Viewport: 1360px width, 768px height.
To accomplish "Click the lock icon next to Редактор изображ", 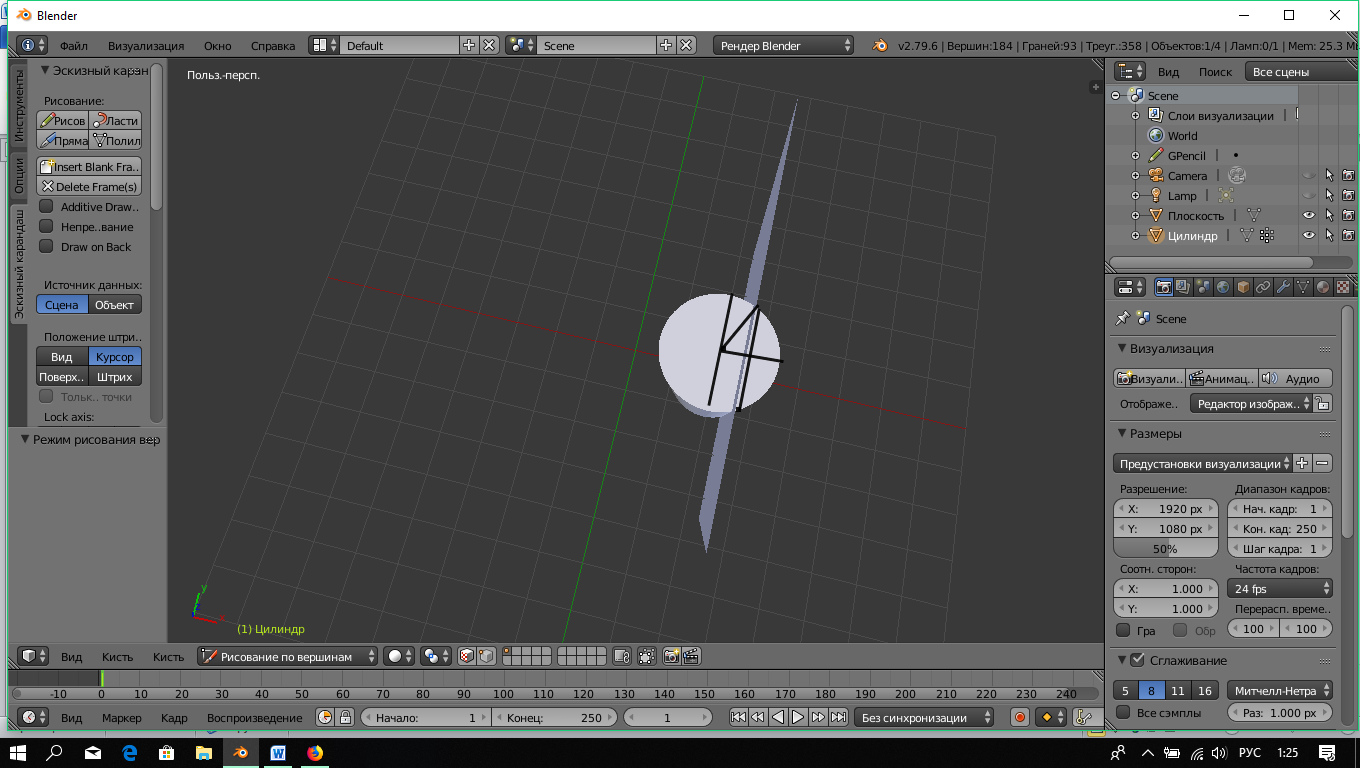I will click(1322, 404).
